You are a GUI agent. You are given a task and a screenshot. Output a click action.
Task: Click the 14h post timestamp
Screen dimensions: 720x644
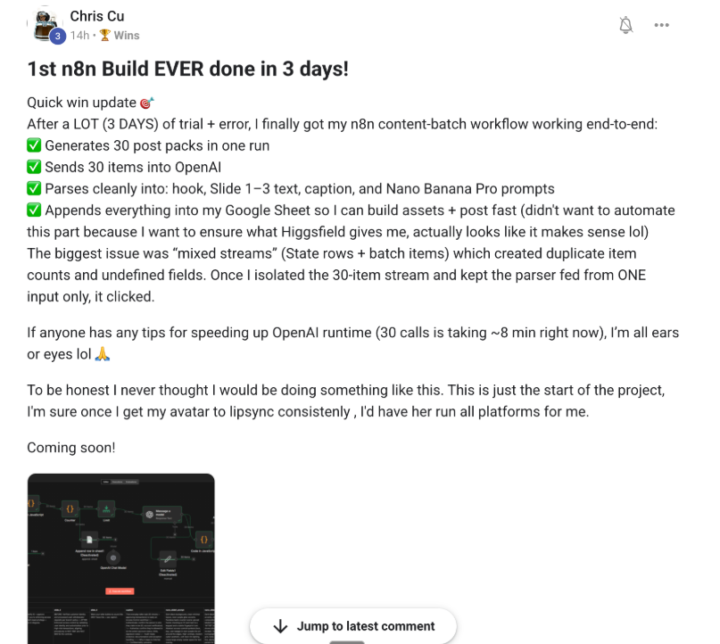pyautogui.click(x=79, y=35)
